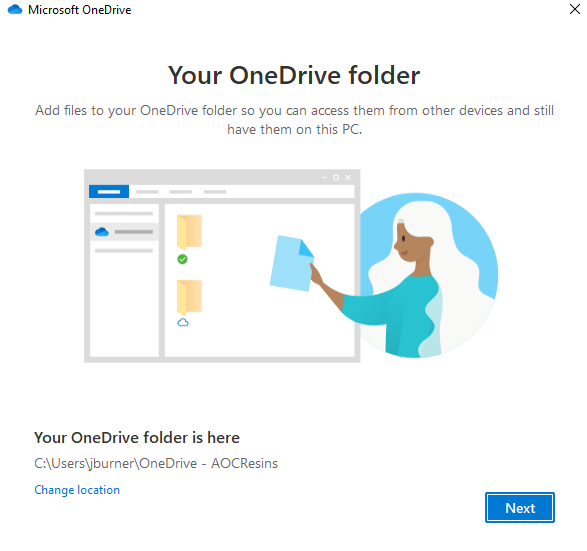Click the illustrated window's maximize square icon
This screenshot has height=551, width=587.
point(336,177)
